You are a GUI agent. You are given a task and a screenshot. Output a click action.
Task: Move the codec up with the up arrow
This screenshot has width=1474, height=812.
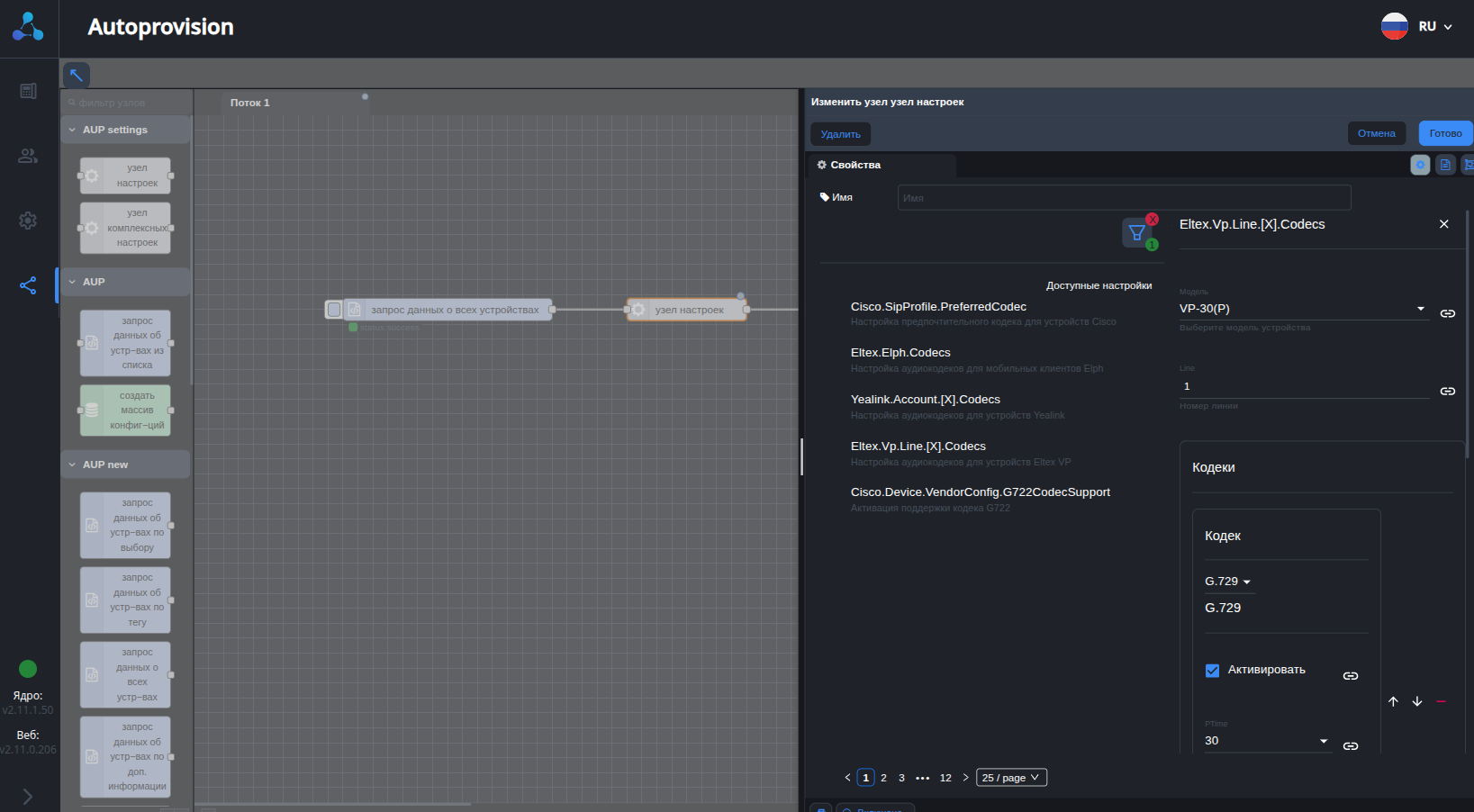tap(1393, 701)
